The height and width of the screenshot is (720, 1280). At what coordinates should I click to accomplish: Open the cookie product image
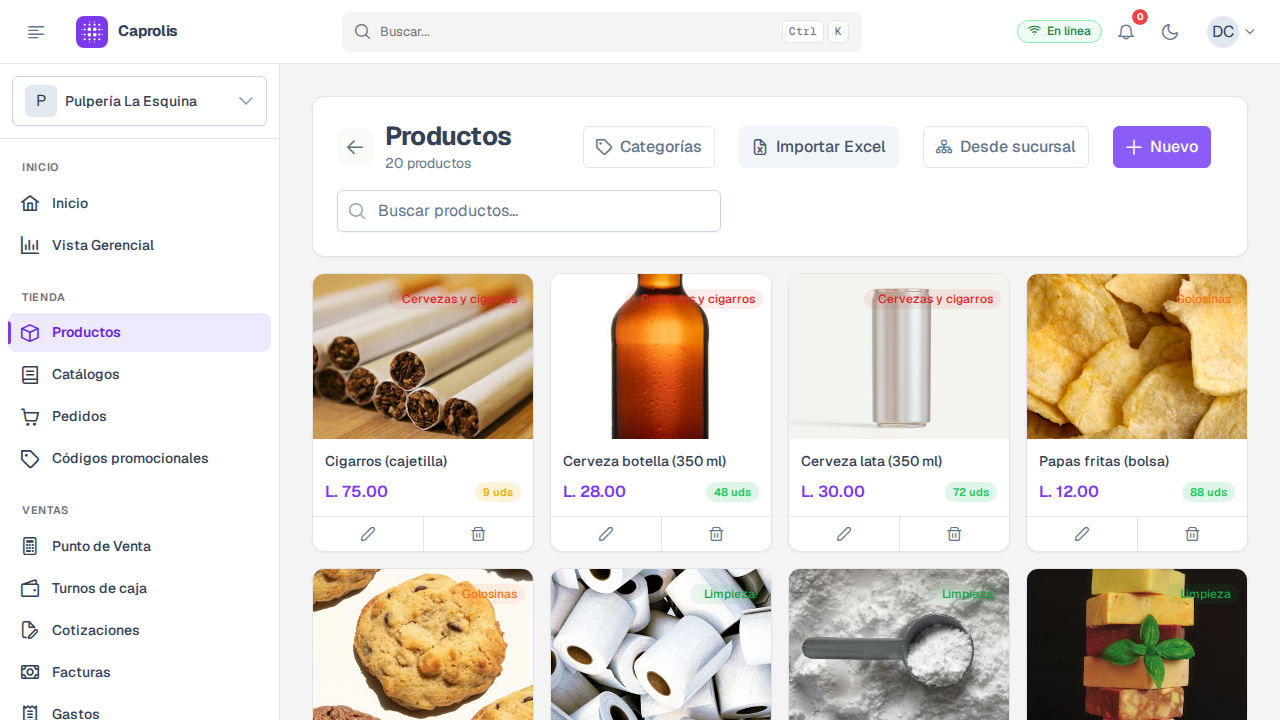click(423, 645)
